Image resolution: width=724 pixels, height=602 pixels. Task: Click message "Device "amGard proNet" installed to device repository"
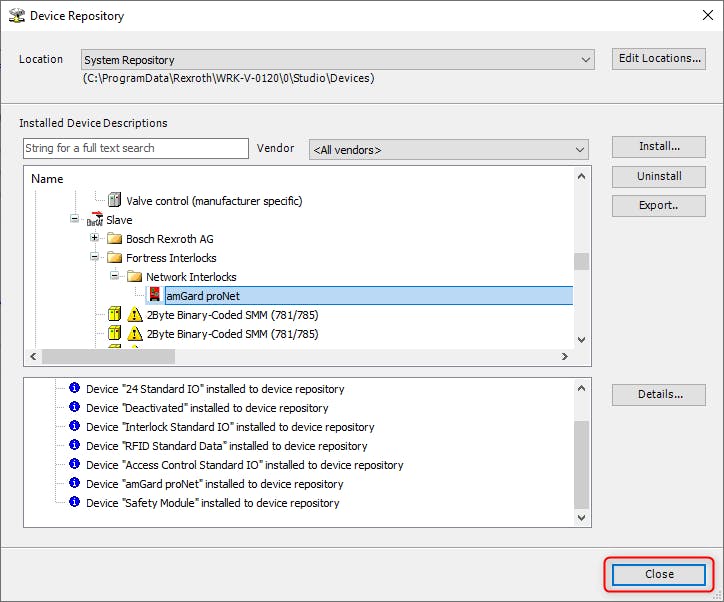pos(215,484)
